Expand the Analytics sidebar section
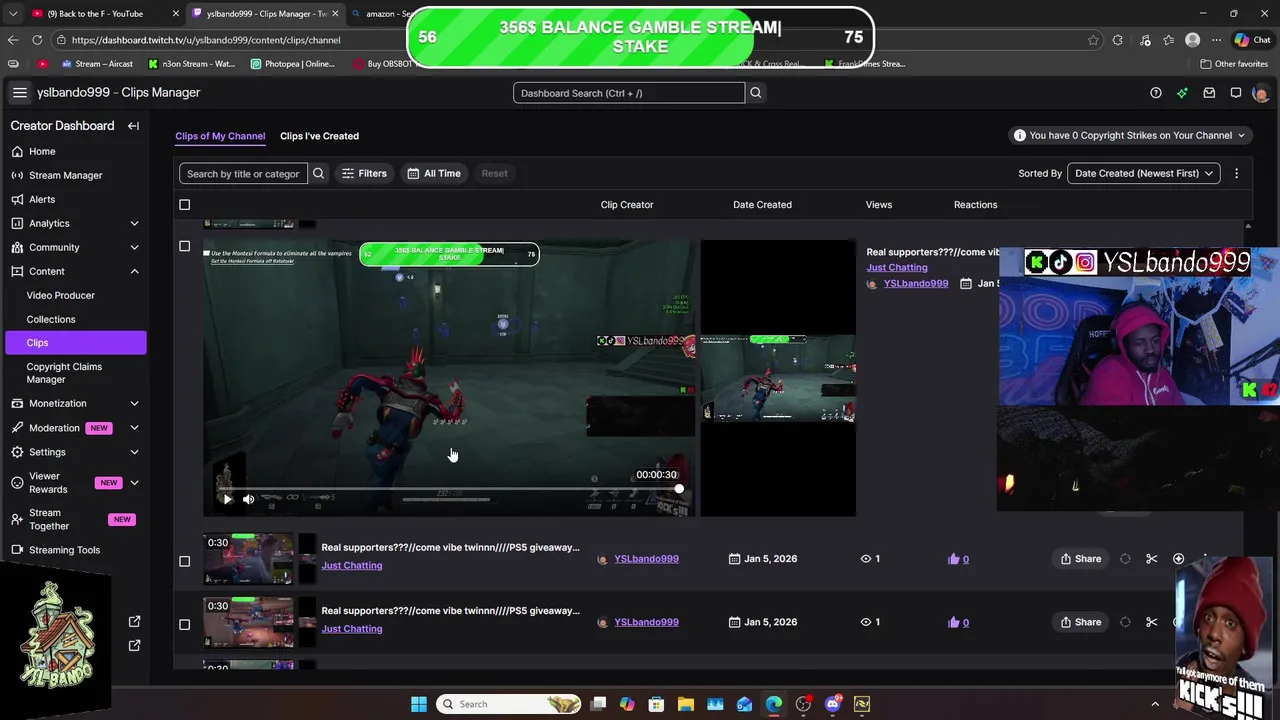The image size is (1280, 720). point(134,223)
